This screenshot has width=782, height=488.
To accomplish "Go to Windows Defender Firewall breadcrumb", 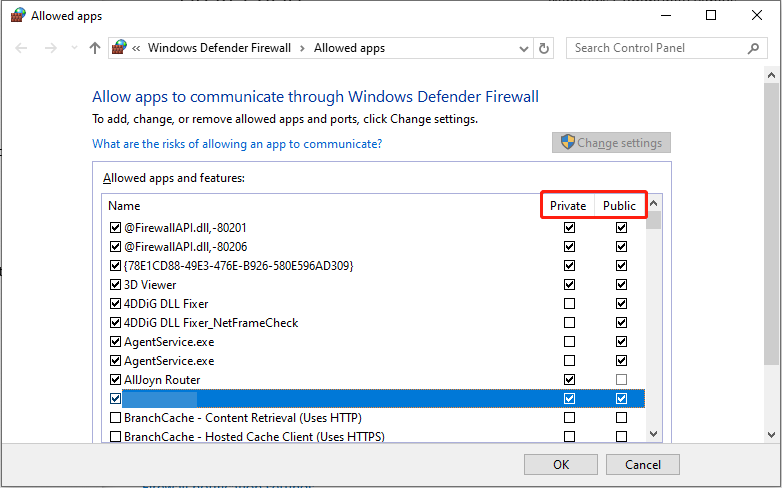I will (219, 48).
